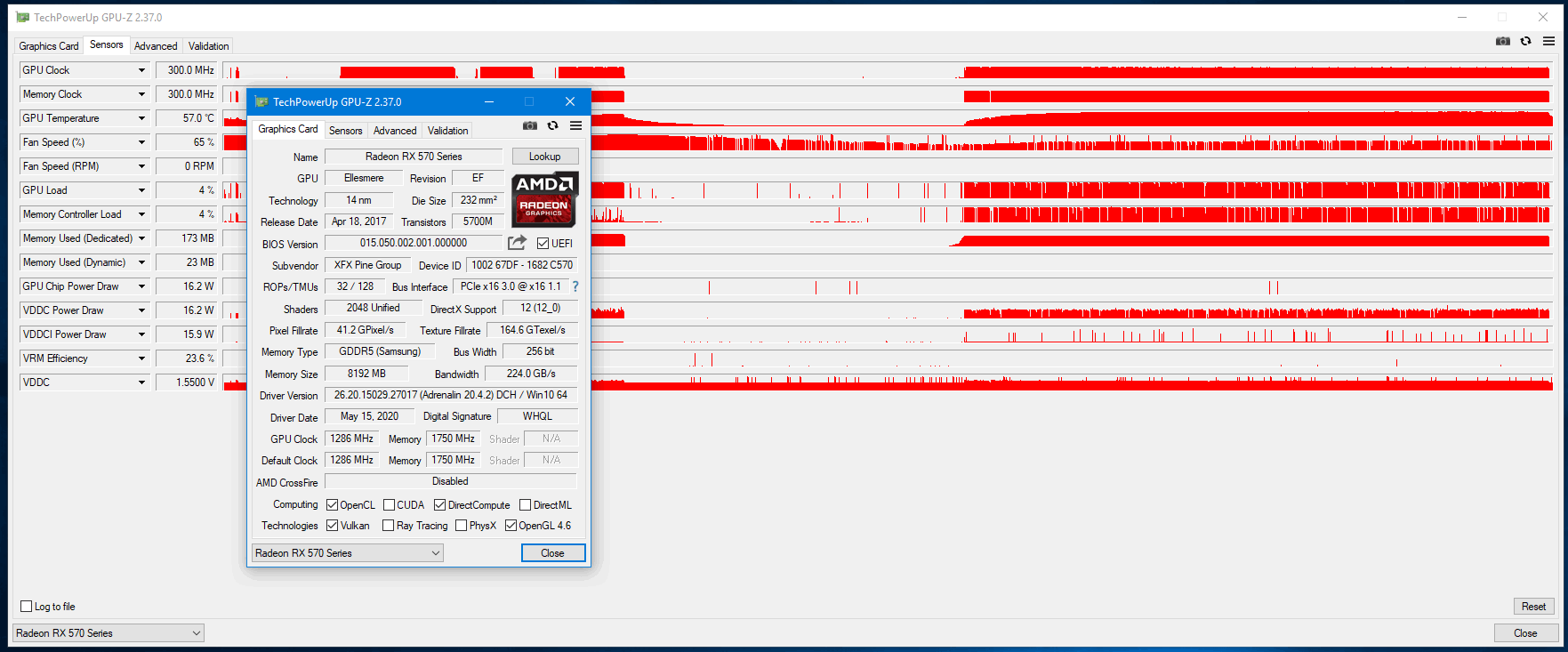The height and width of the screenshot is (652, 1568).
Task: Switch to Validation tab in front window
Action: [x=447, y=131]
